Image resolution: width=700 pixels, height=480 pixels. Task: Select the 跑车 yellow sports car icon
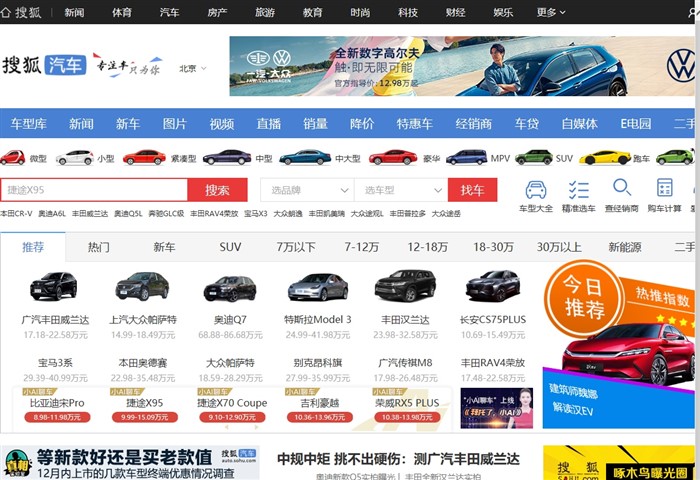tap(605, 158)
